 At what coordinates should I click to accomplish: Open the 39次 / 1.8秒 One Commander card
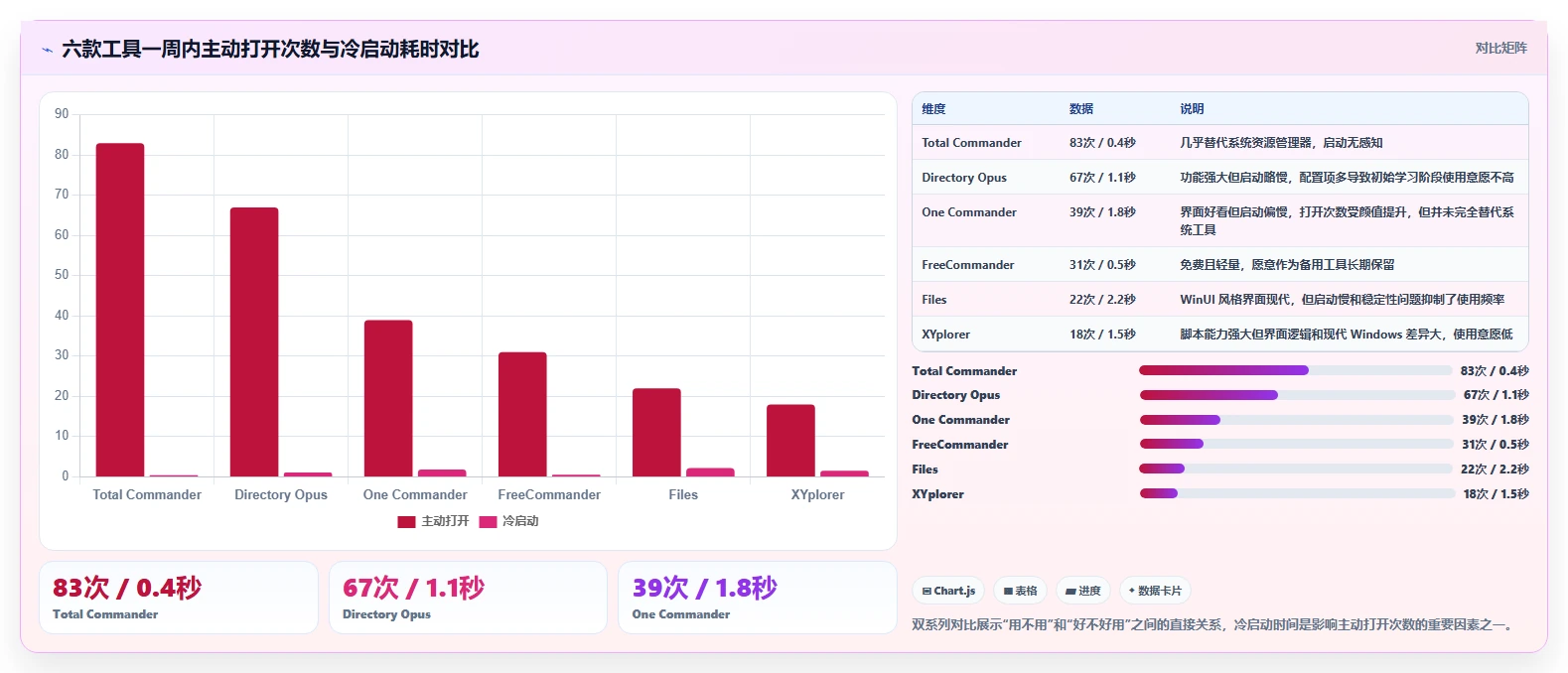coord(758,598)
